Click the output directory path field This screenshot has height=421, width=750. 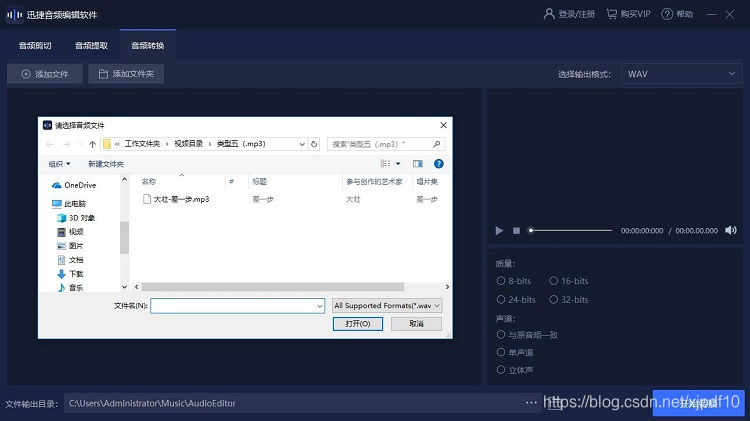294,403
